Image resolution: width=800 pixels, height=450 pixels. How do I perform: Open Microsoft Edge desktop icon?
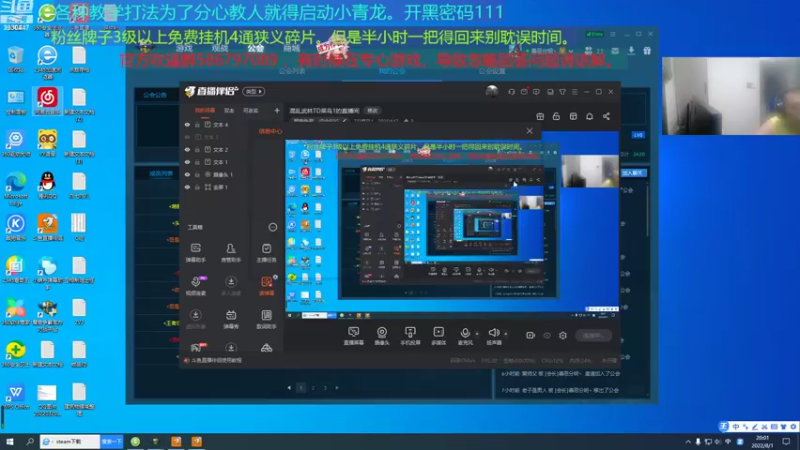point(15,188)
